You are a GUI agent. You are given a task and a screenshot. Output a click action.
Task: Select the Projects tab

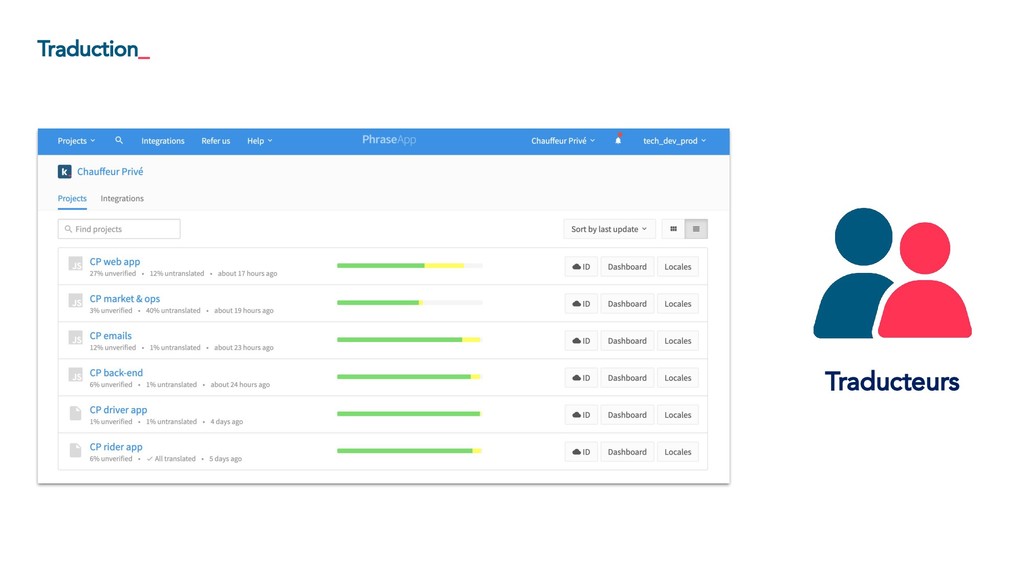pos(72,199)
